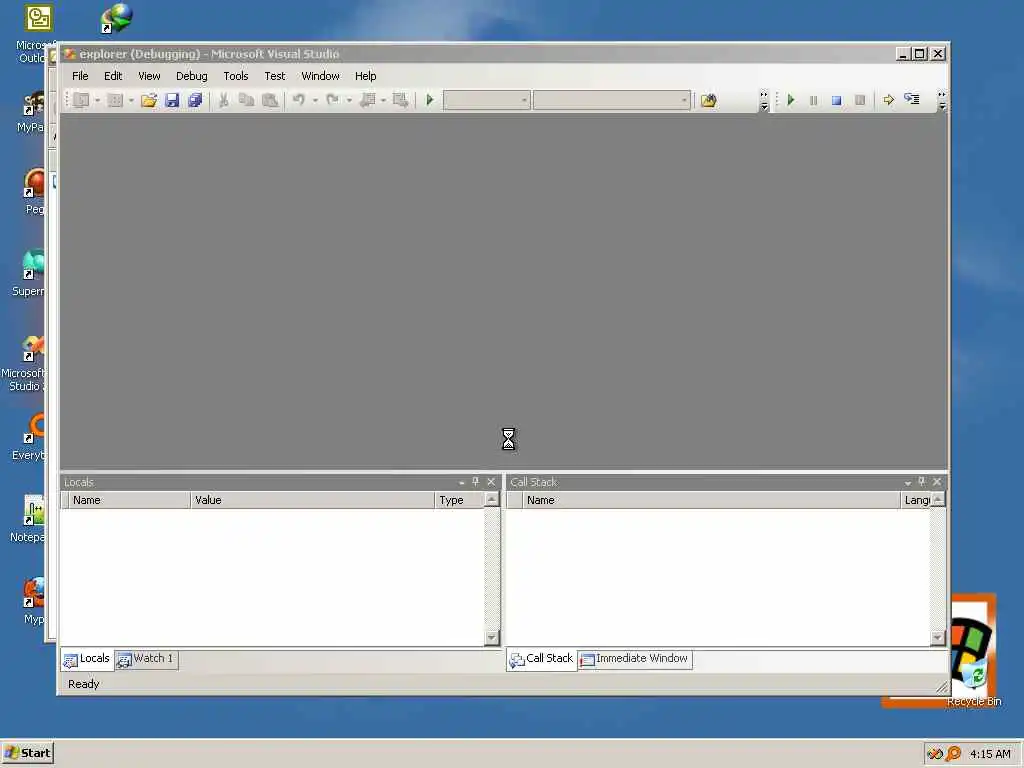Click the Paste toolbar icon
The height and width of the screenshot is (768, 1024).
point(270,100)
